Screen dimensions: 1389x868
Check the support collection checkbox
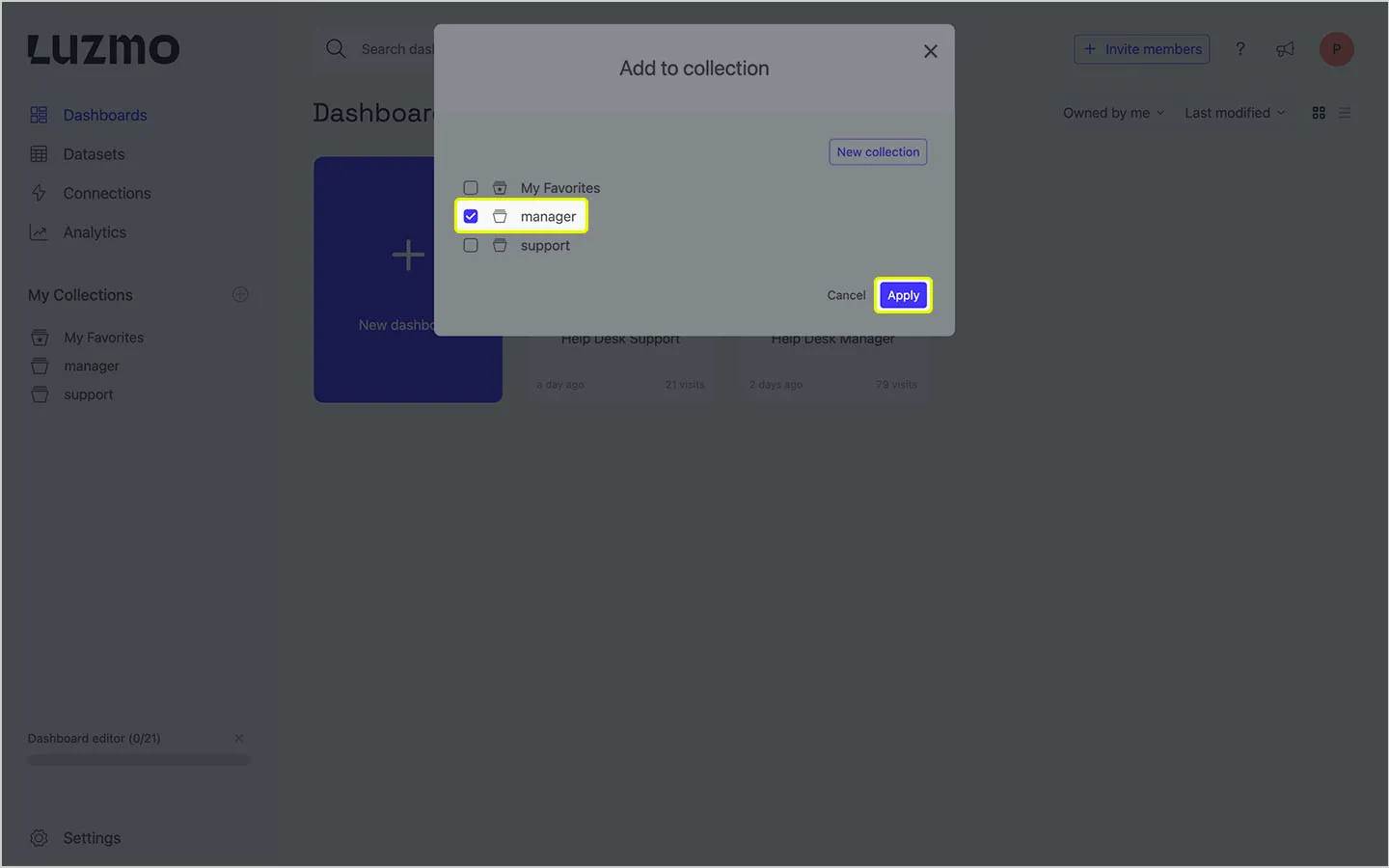471,246
